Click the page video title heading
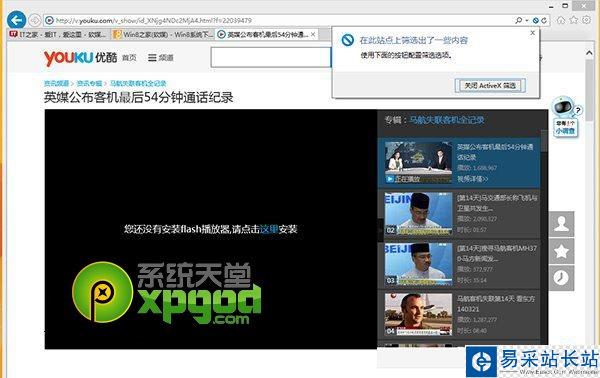This screenshot has width=600, height=378. [x=139, y=98]
